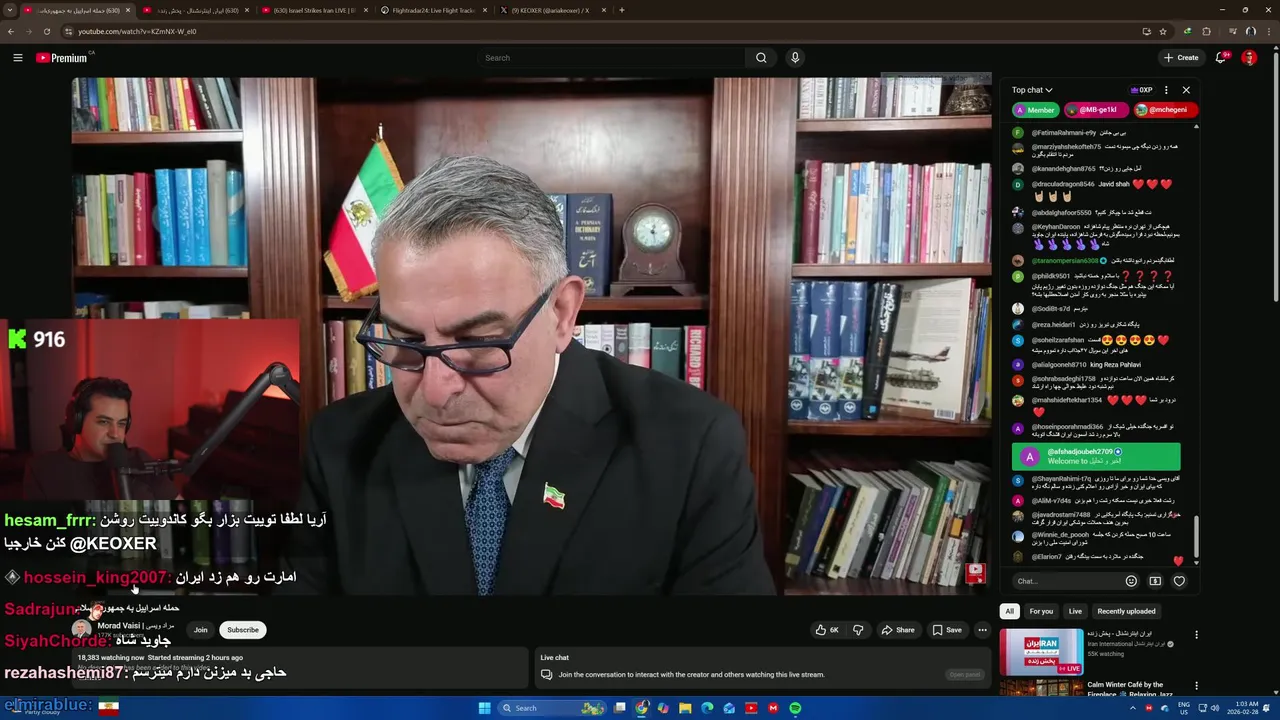Open the Morad Vaisi channel avatar
The width and height of the screenshot is (1280, 720).
[82, 629]
